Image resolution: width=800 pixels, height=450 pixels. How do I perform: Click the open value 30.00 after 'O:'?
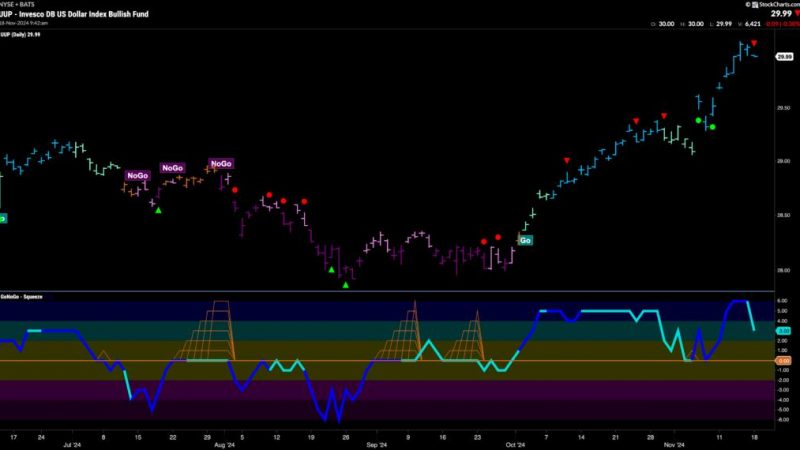coord(666,24)
